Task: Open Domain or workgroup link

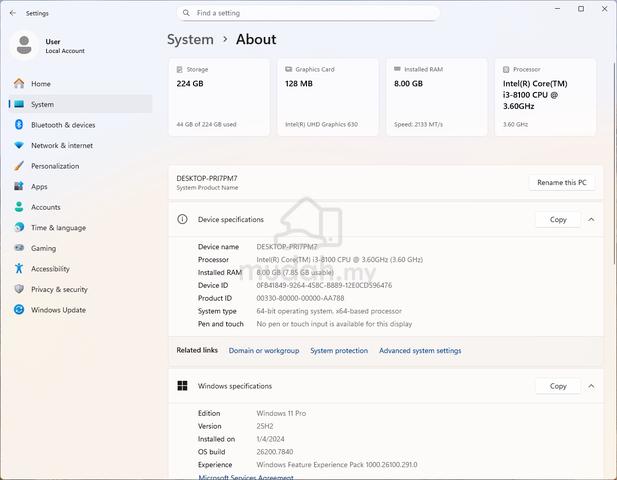Action: (264, 351)
